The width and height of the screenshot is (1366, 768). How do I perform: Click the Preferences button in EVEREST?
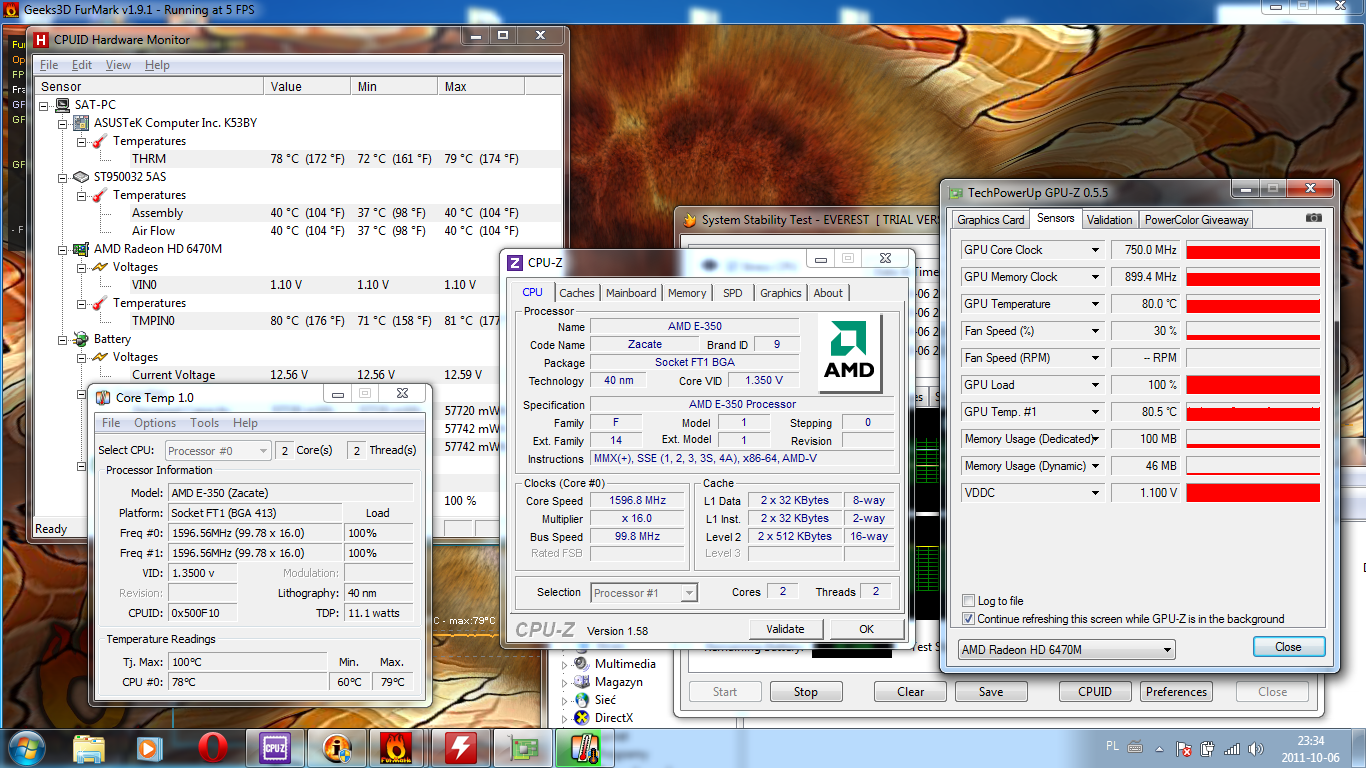click(x=1176, y=692)
